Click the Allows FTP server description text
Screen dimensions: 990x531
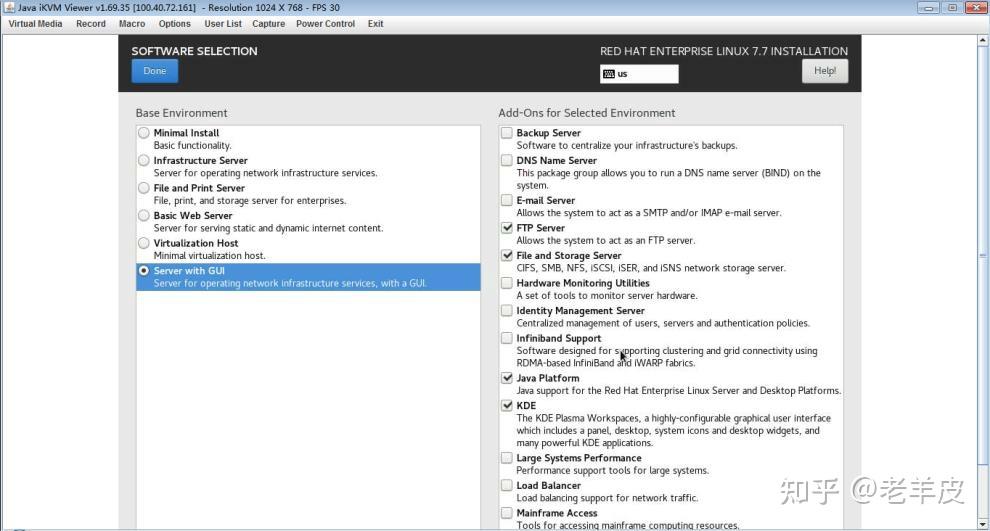coord(605,241)
